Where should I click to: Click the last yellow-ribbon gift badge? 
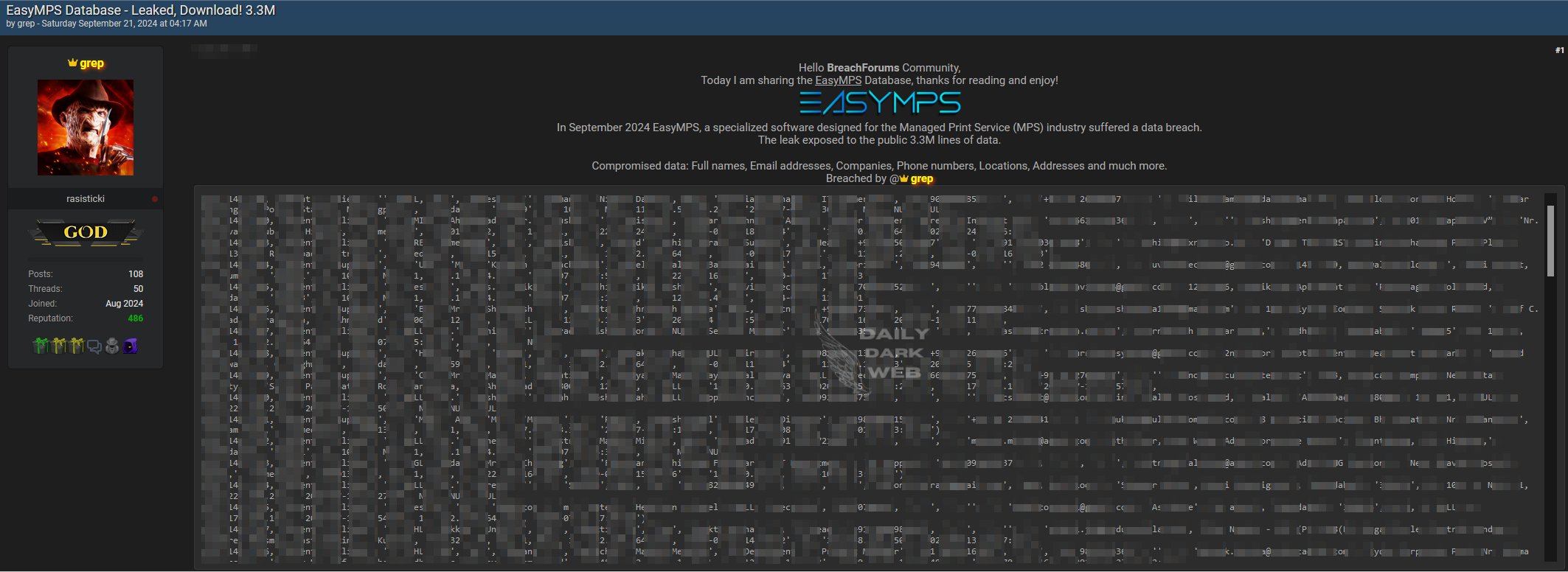(77, 346)
